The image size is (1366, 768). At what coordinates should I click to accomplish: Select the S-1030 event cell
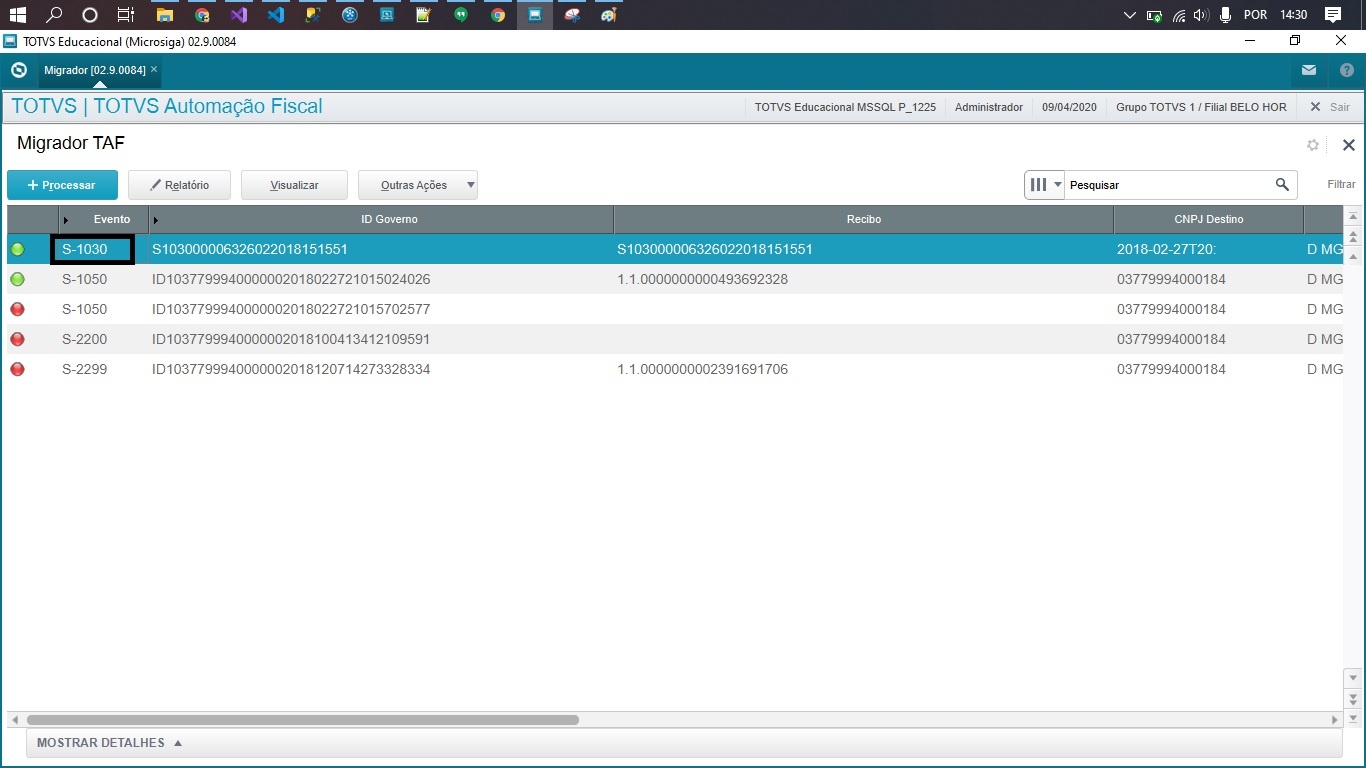(92, 249)
